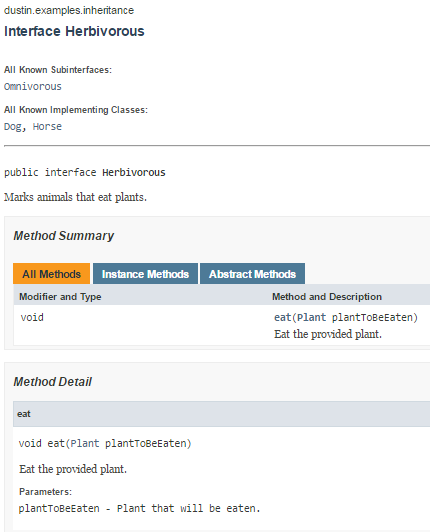The width and height of the screenshot is (430, 532).
Task: Switch to the Abstract Methods tab
Action: [253, 274]
